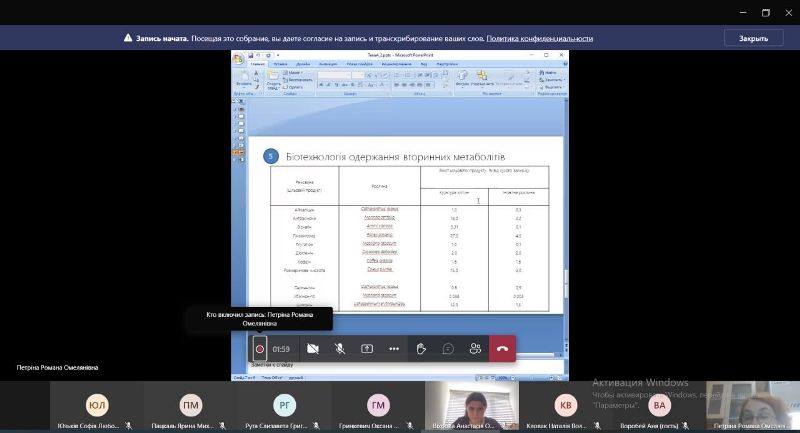Expand the Макет layout dropdown
The width and height of the screenshot is (800, 433).
[298, 73]
